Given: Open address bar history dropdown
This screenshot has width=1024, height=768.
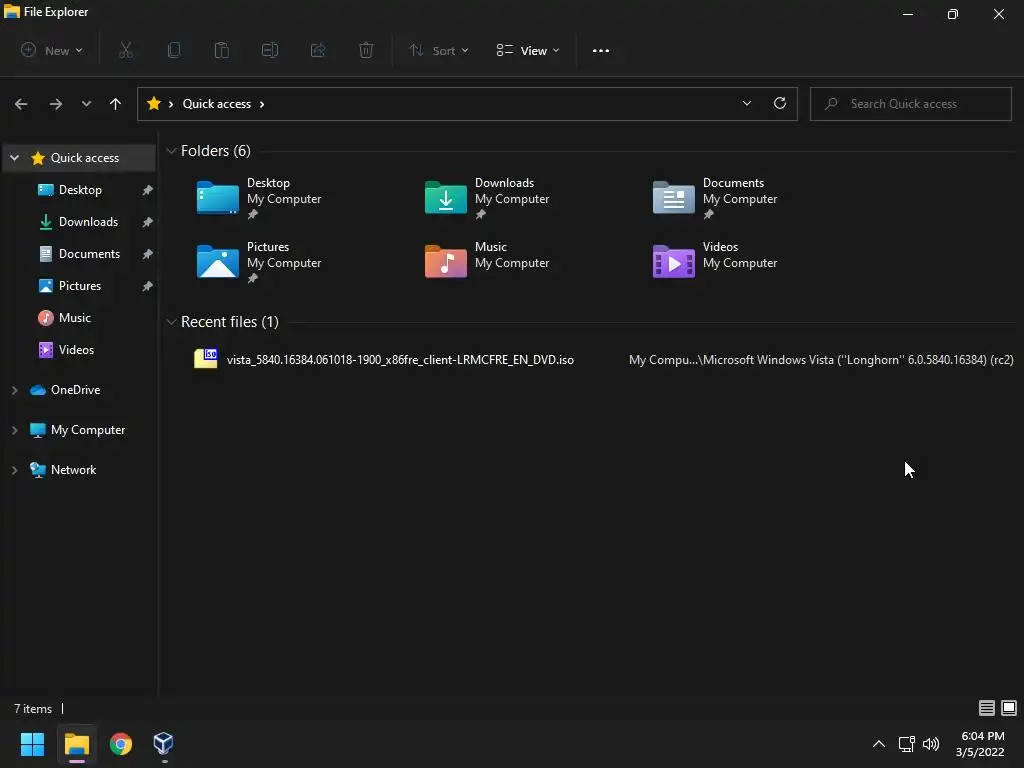Looking at the screenshot, I should 747,103.
